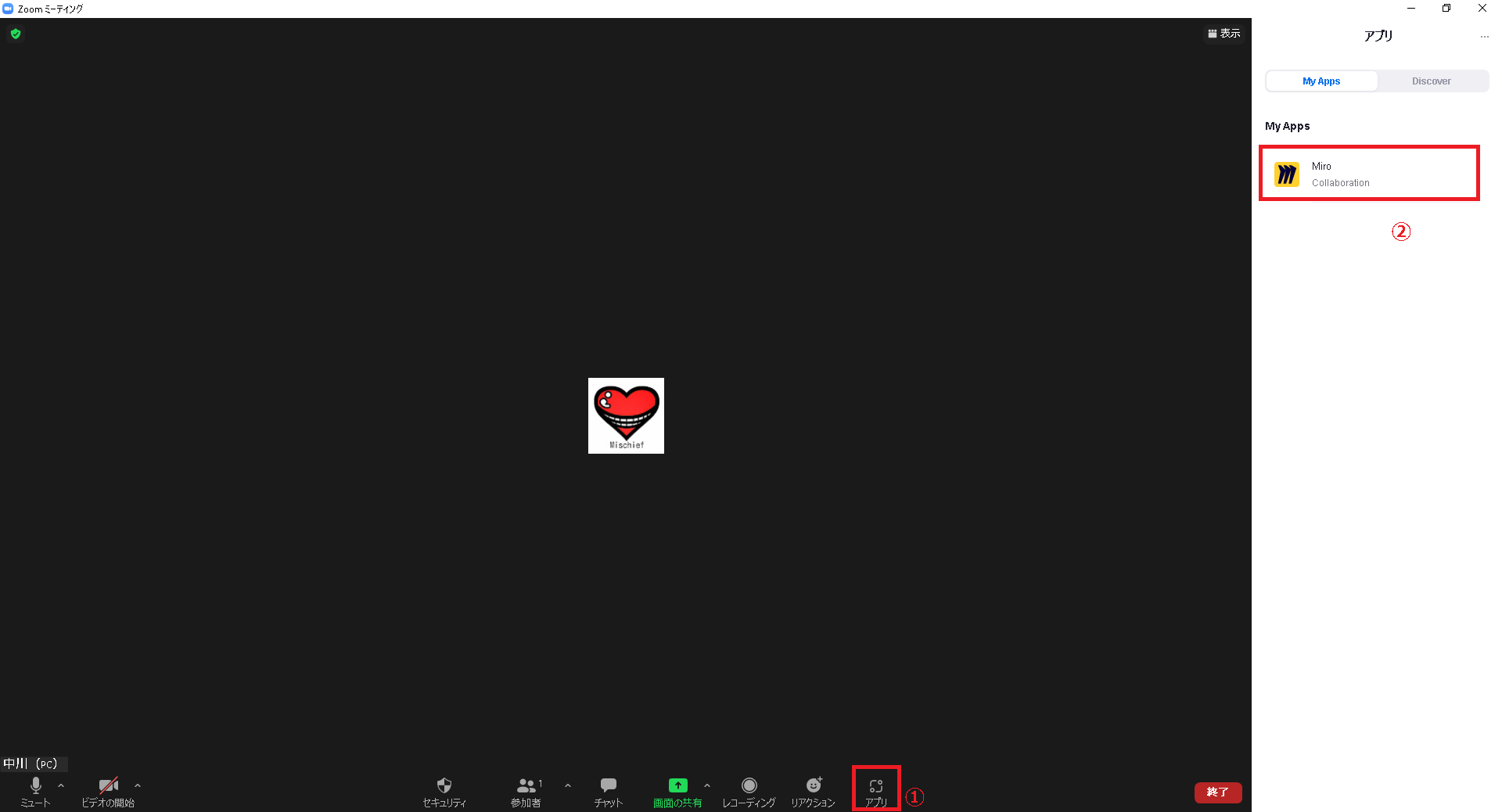Mute the microphone

click(35, 790)
